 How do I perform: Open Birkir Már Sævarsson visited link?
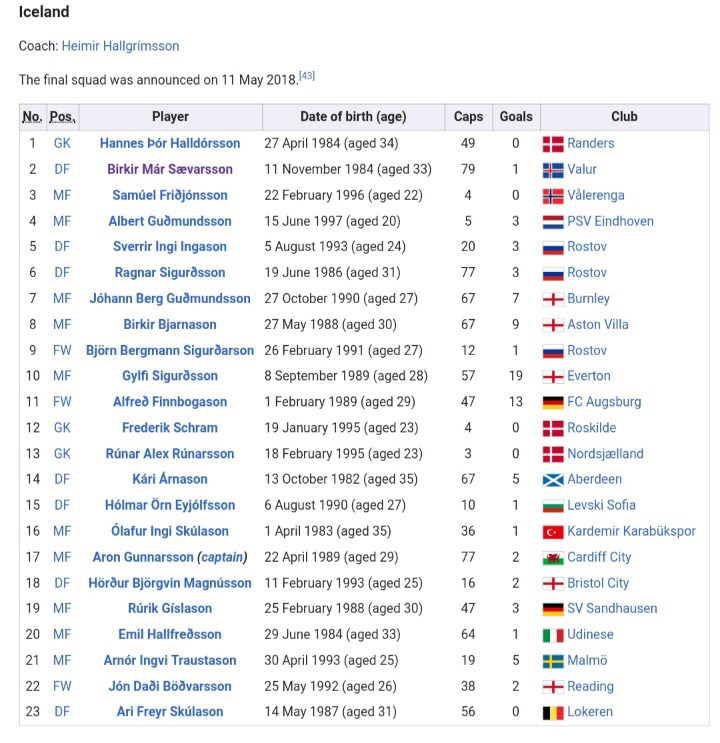click(x=170, y=169)
